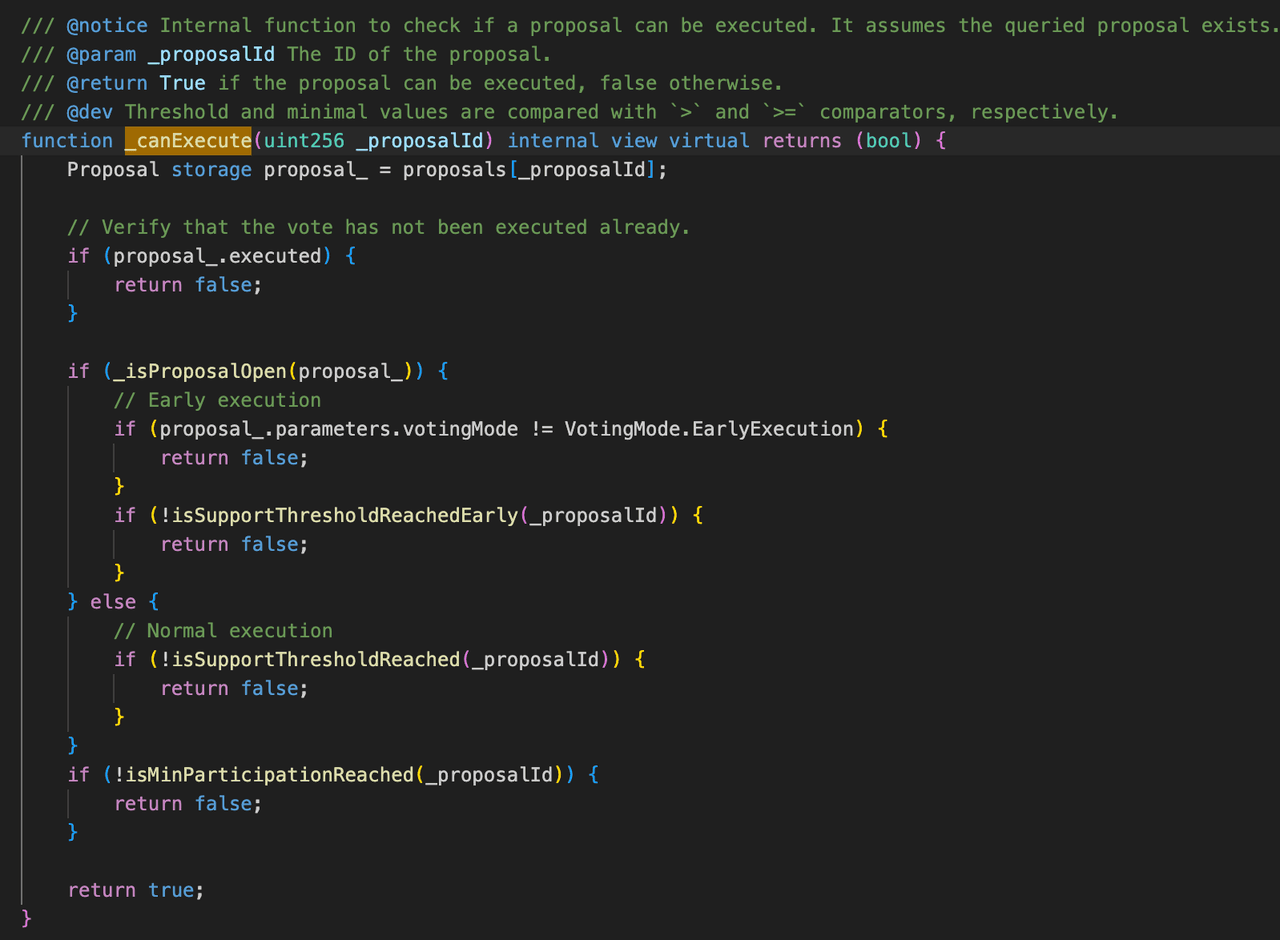Viewport: 1280px width, 940px height.
Task: Click the 'storage' keyword
Action: (211, 170)
